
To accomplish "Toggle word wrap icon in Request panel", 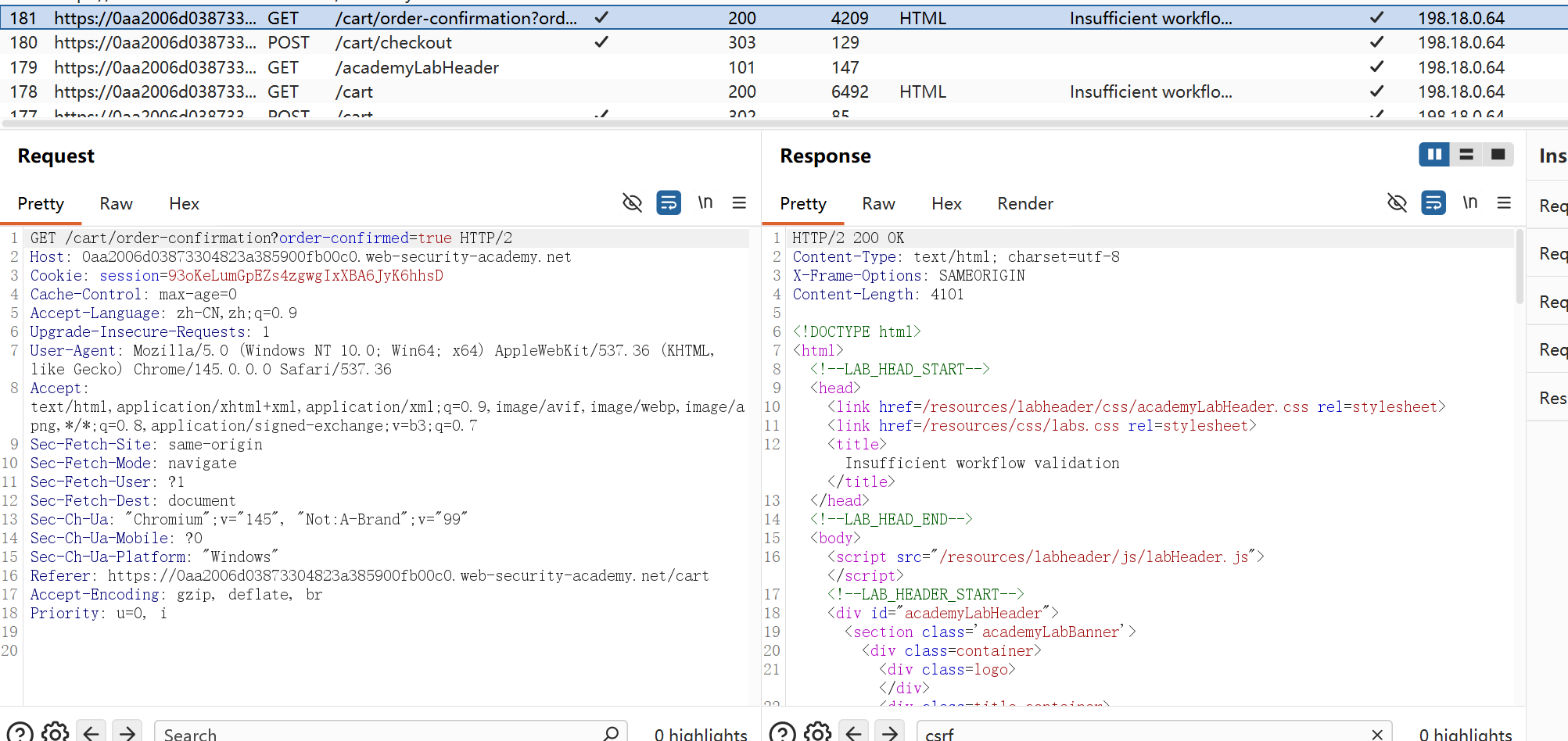I will click(x=669, y=203).
